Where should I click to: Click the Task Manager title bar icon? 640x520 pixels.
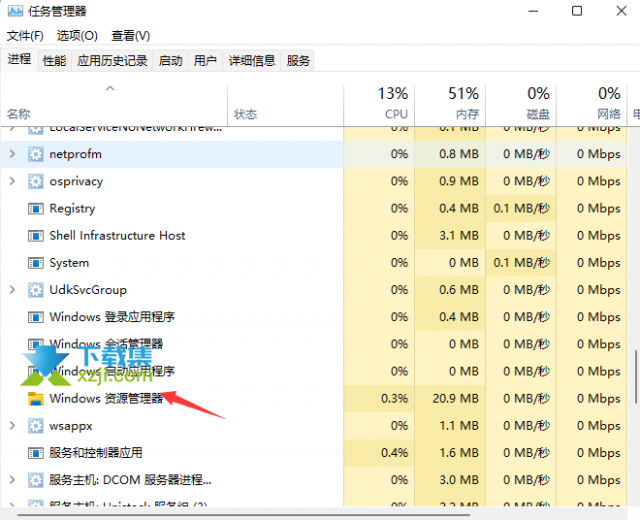15,11
